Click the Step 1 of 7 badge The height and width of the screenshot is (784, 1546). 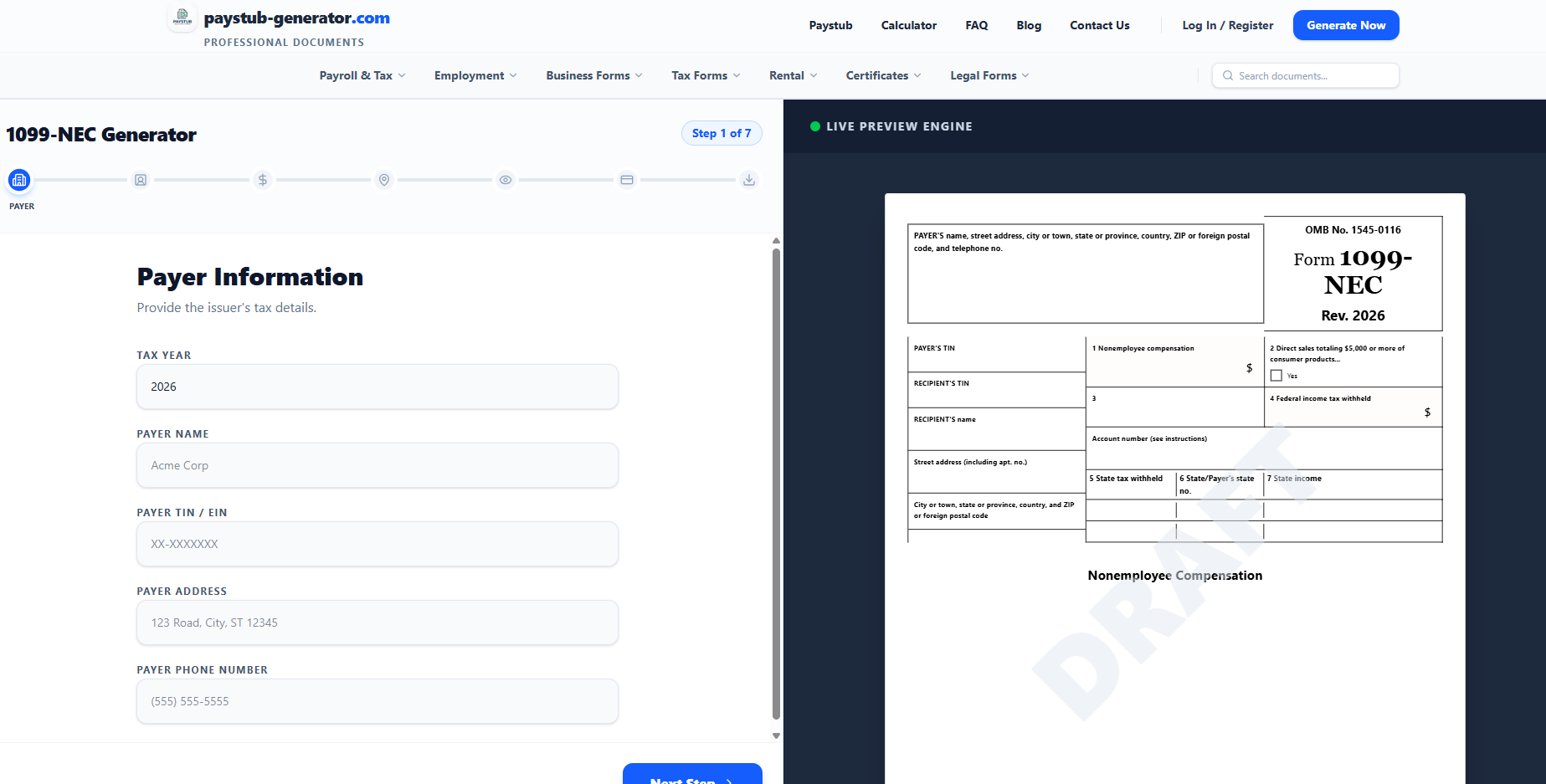722,133
